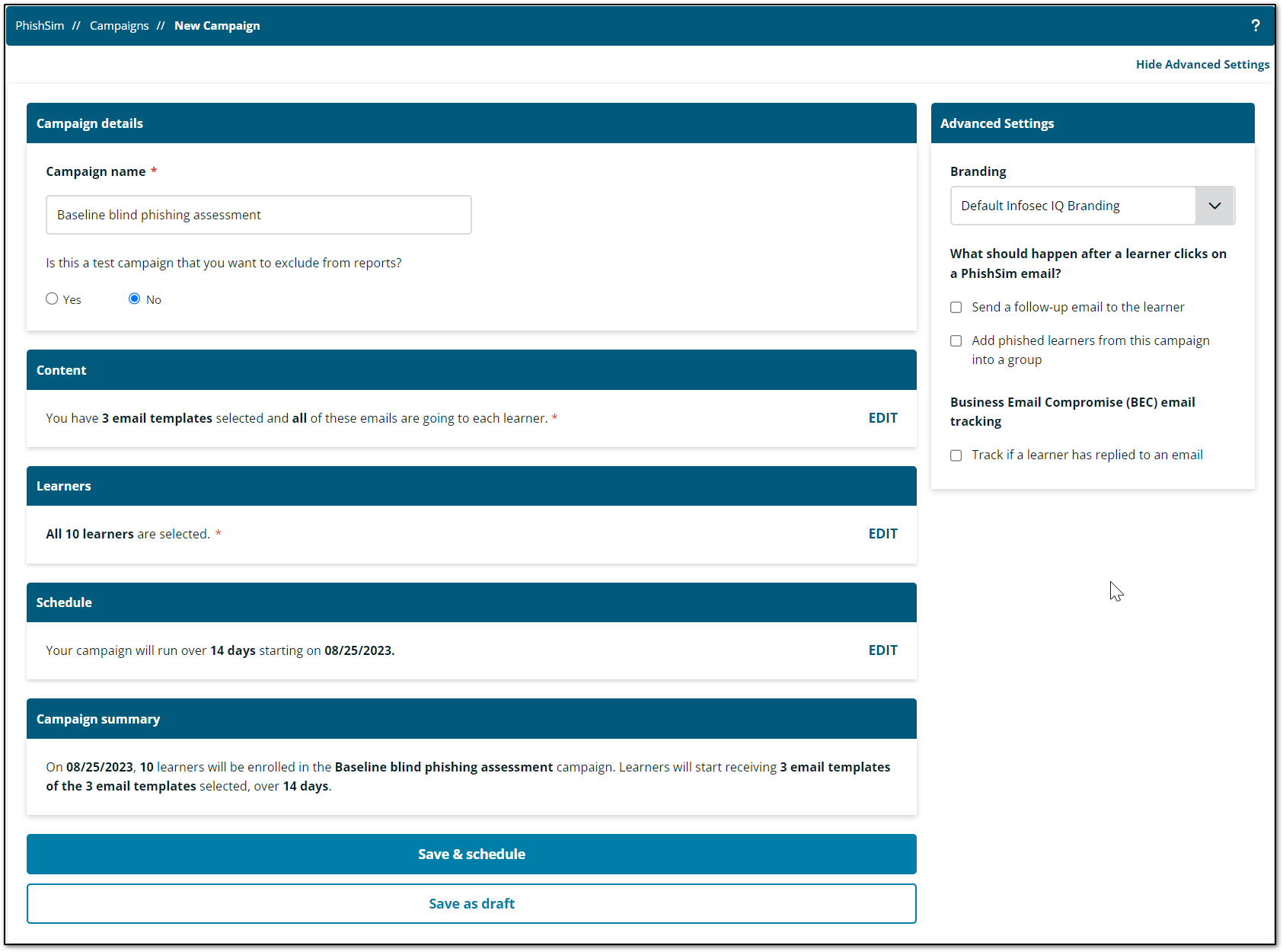Edit the campaign Schedule
This screenshot has width=1283, height=952.
882,650
